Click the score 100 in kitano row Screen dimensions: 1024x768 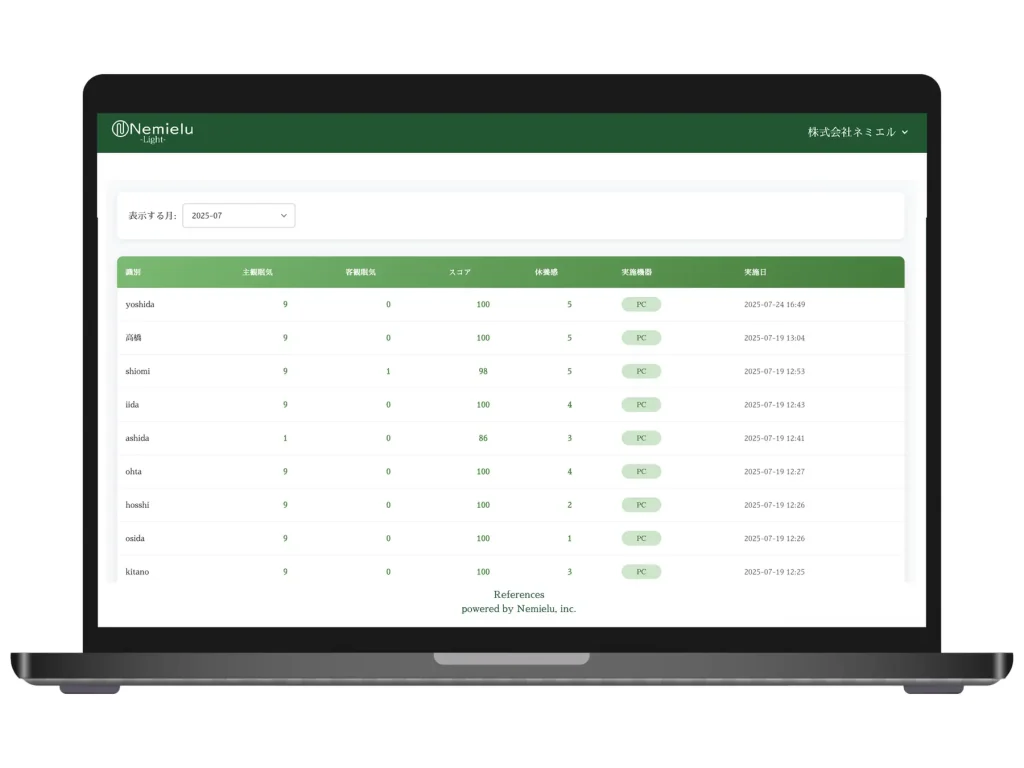tap(483, 571)
